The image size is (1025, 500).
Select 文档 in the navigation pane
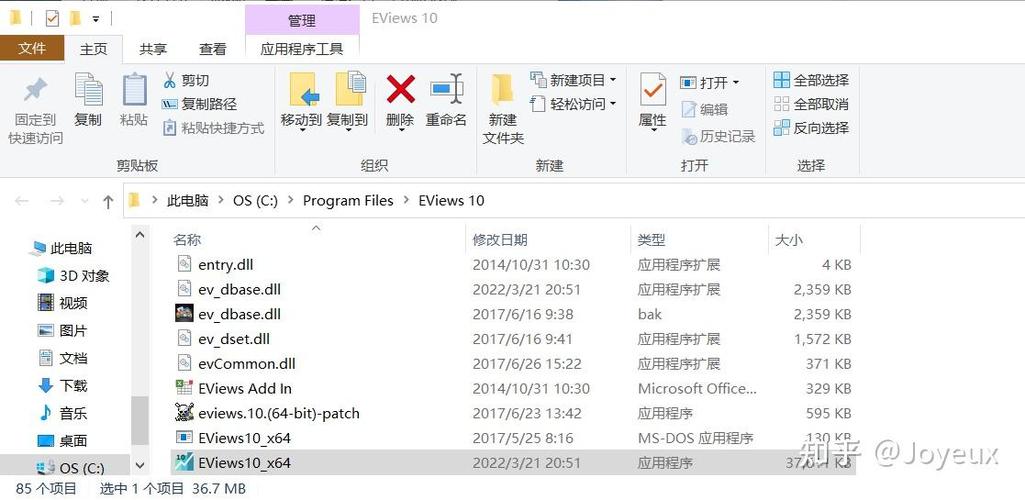pyautogui.click(x=62, y=358)
